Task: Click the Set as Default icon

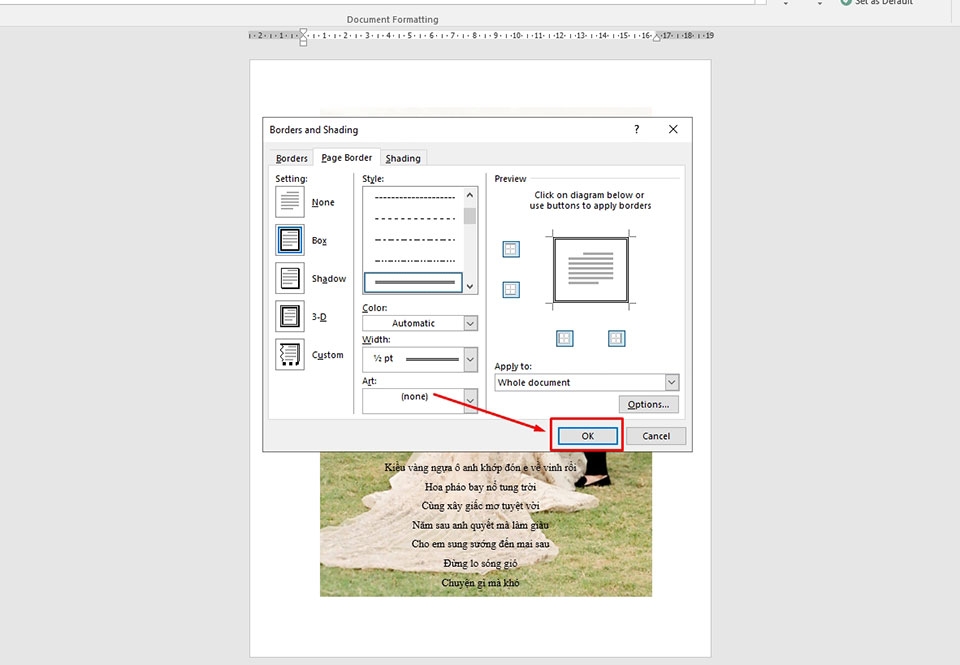Action: pyautogui.click(x=845, y=3)
